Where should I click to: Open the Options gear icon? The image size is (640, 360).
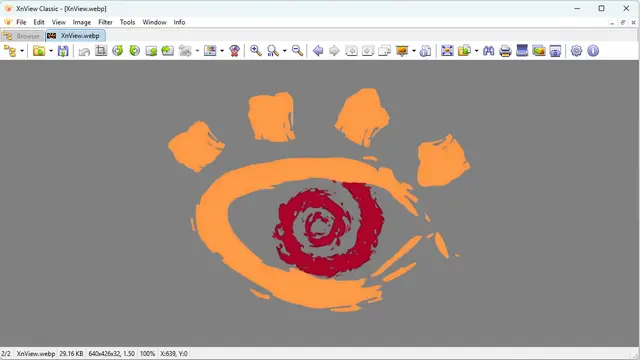576,51
